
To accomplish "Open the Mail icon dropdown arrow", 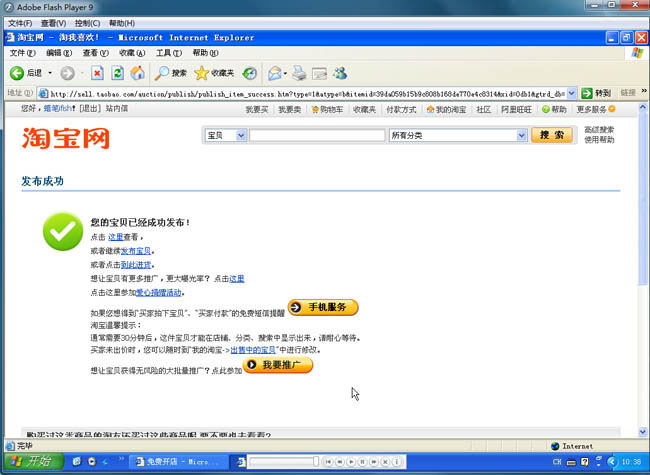I will coord(285,74).
